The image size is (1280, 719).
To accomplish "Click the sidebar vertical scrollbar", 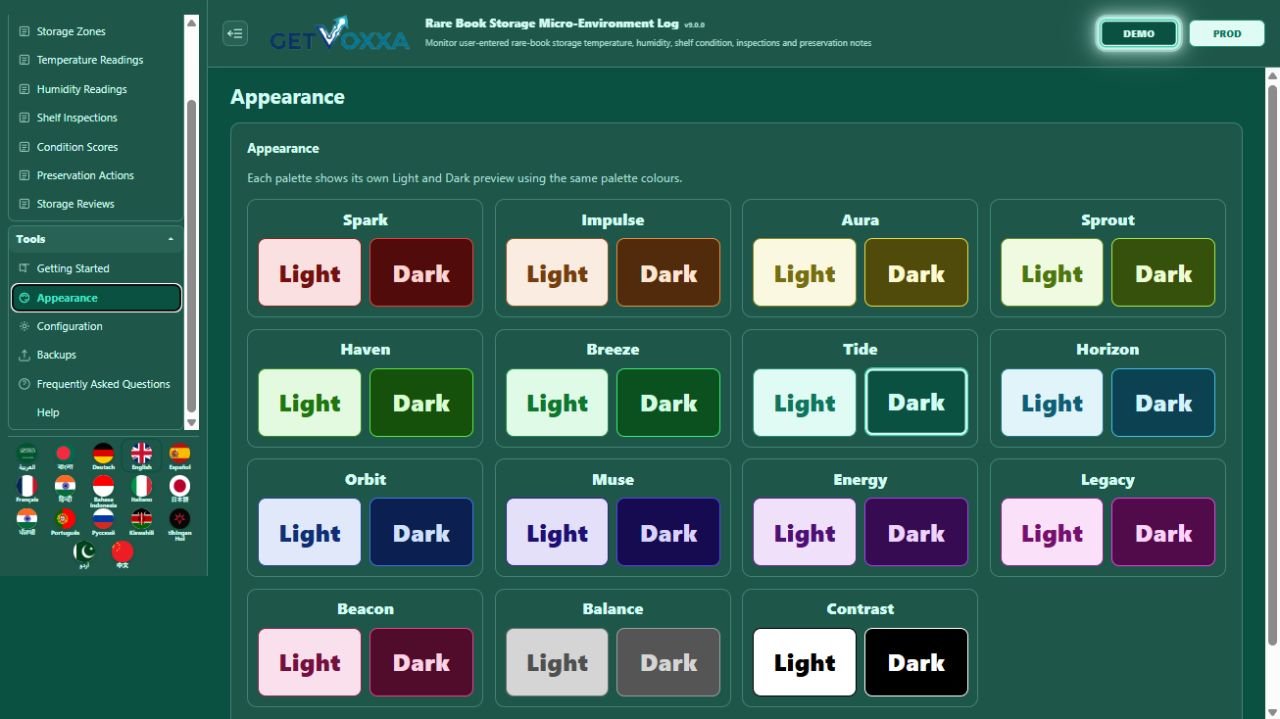I will pyautogui.click(x=192, y=257).
